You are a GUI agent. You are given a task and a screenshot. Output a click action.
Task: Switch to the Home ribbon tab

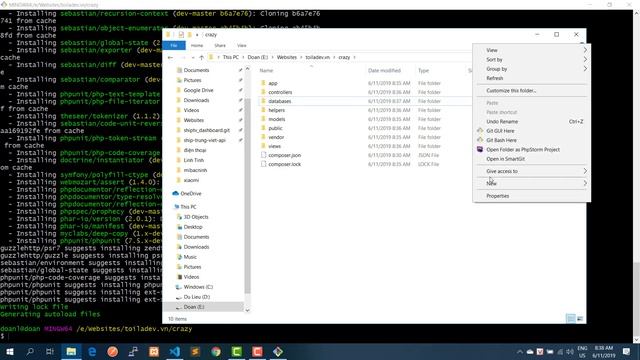pos(197,45)
